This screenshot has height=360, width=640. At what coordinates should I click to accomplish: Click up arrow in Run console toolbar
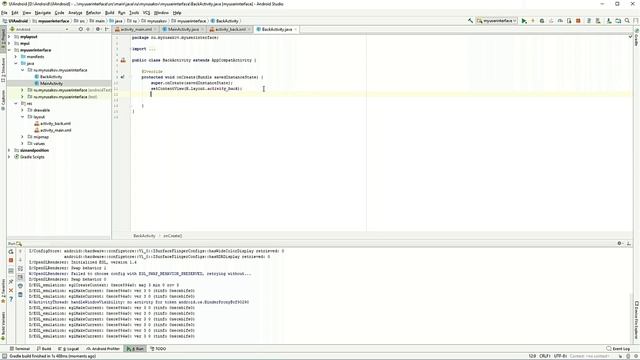point(20,251)
